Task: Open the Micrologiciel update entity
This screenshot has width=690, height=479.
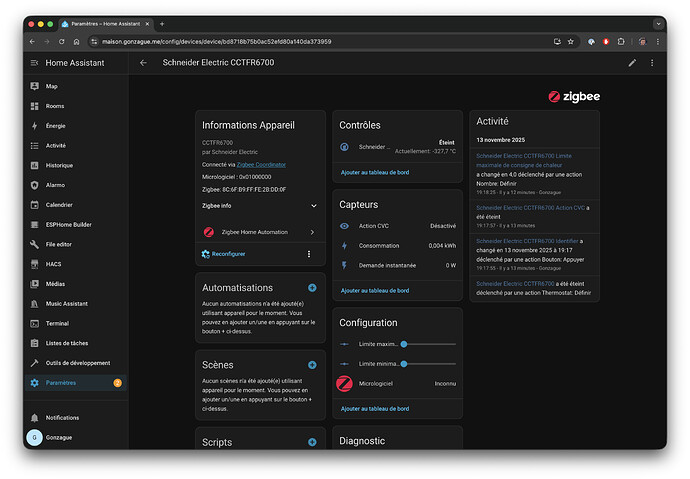Action: [x=397, y=384]
